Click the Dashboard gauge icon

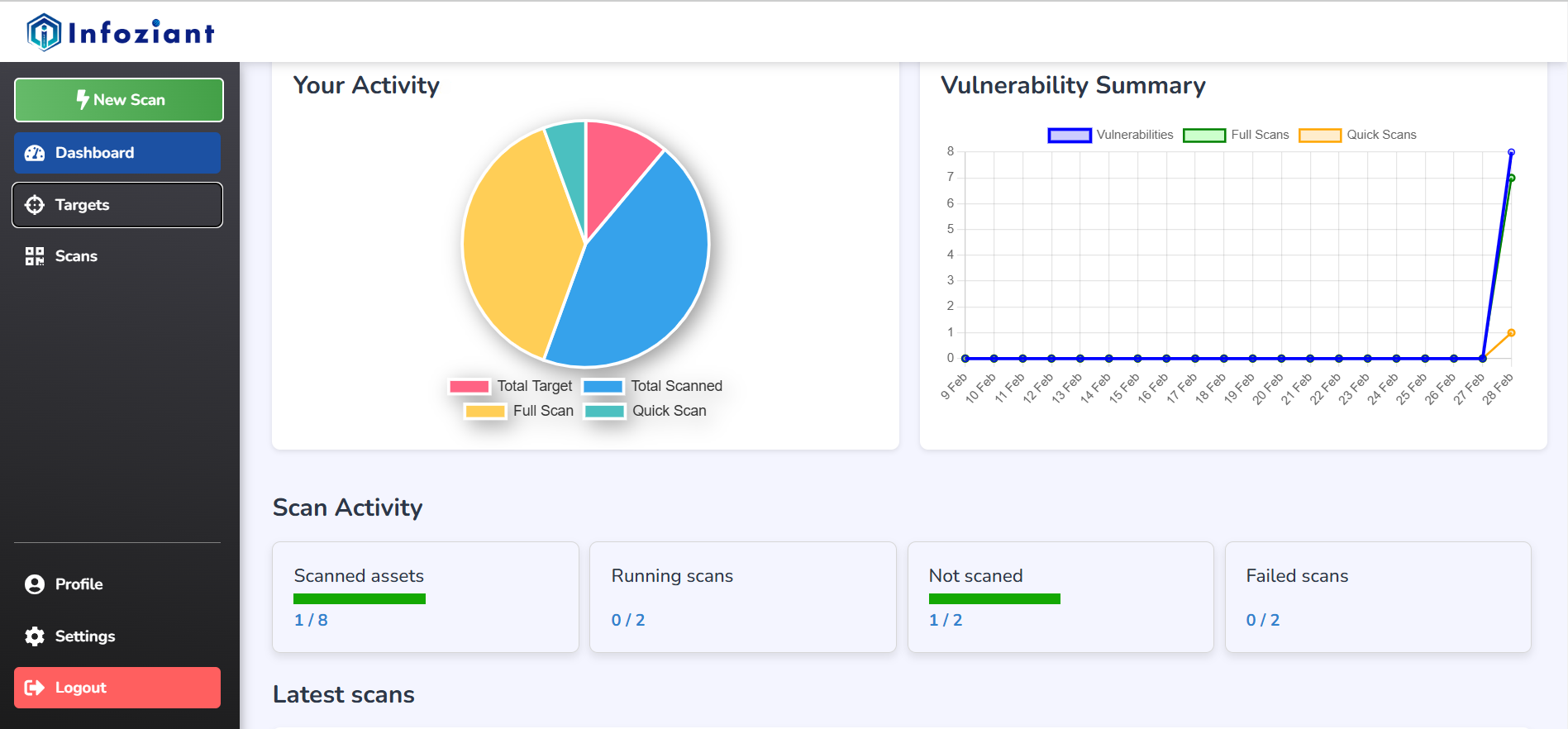35,153
